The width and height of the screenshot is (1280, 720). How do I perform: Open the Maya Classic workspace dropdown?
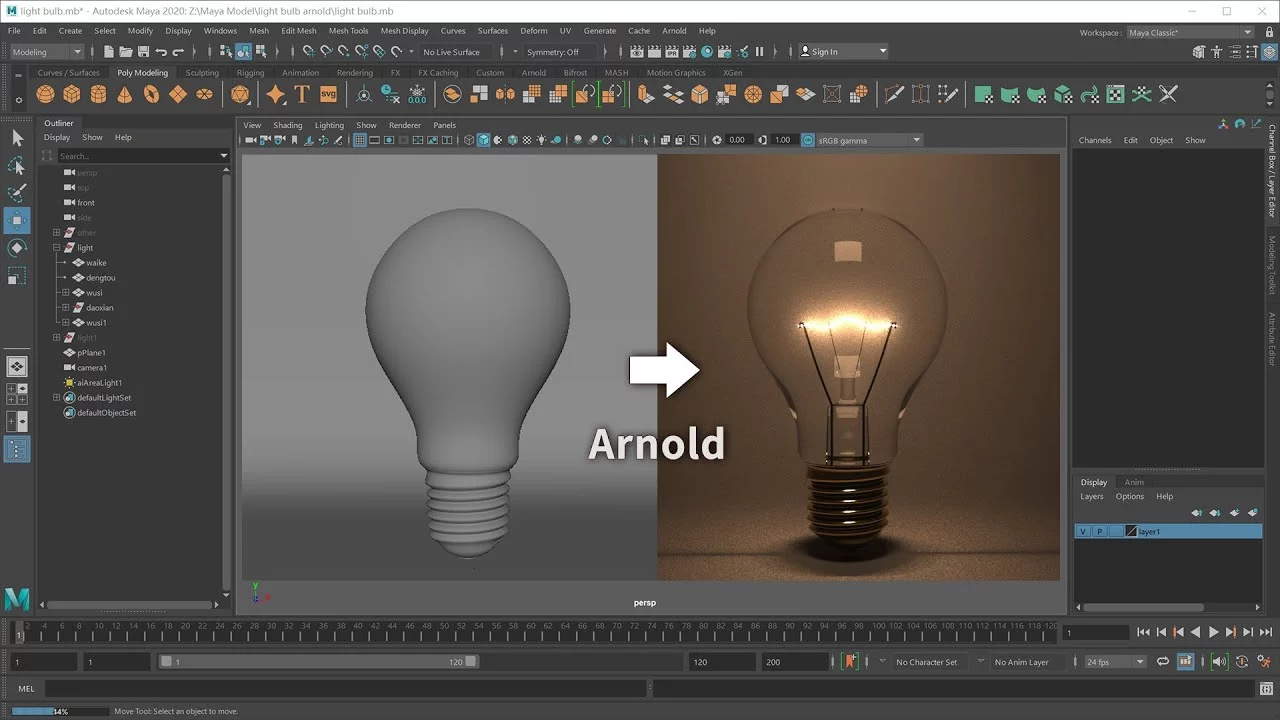tap(1190, 32)
